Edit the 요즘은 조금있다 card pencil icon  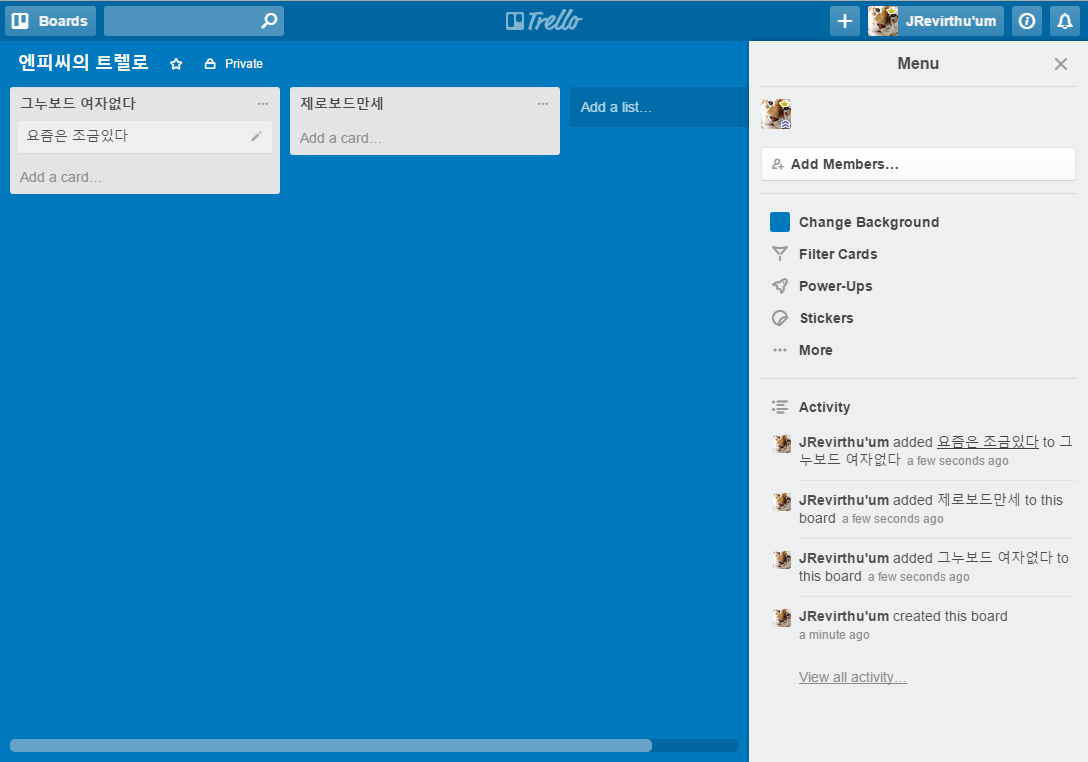pos(257,136)
